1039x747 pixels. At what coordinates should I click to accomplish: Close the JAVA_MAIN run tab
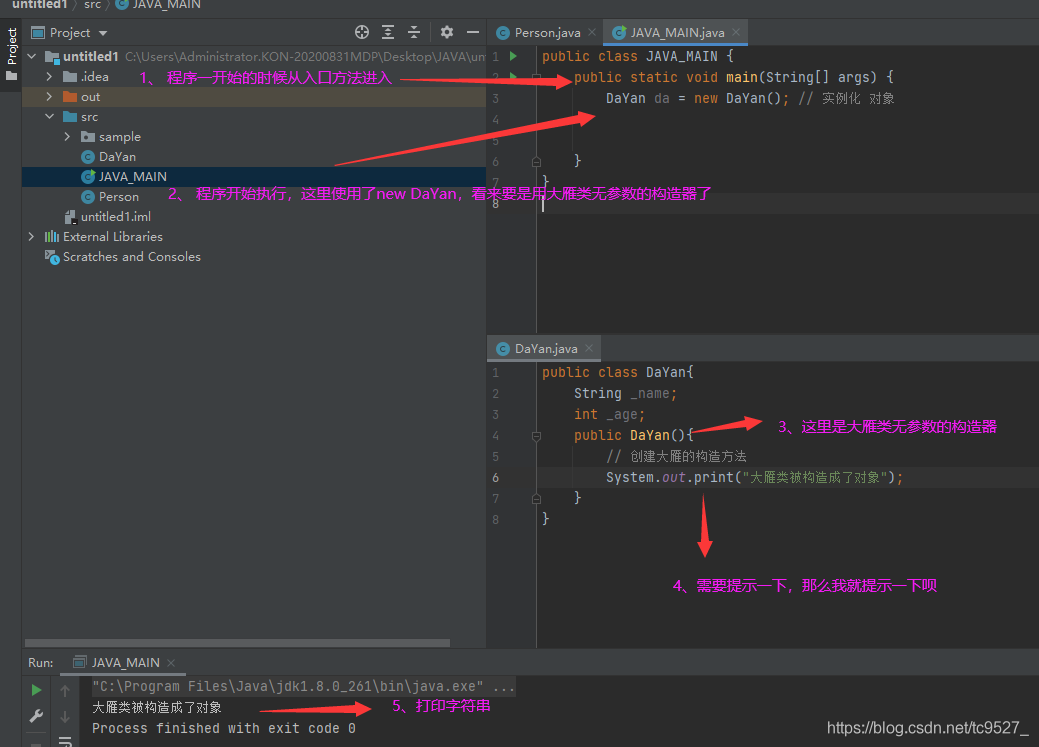pyautogui.click(x=171, y=662)
